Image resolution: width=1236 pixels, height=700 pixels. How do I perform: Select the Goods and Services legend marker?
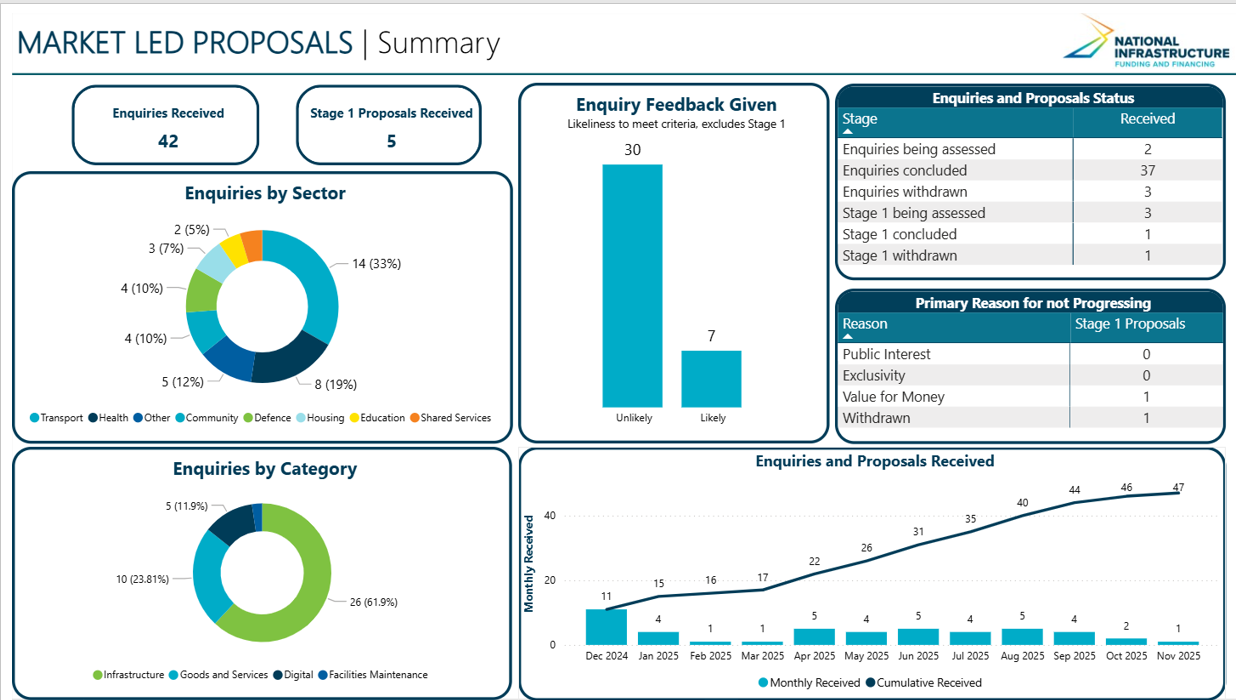coord(174,675)
